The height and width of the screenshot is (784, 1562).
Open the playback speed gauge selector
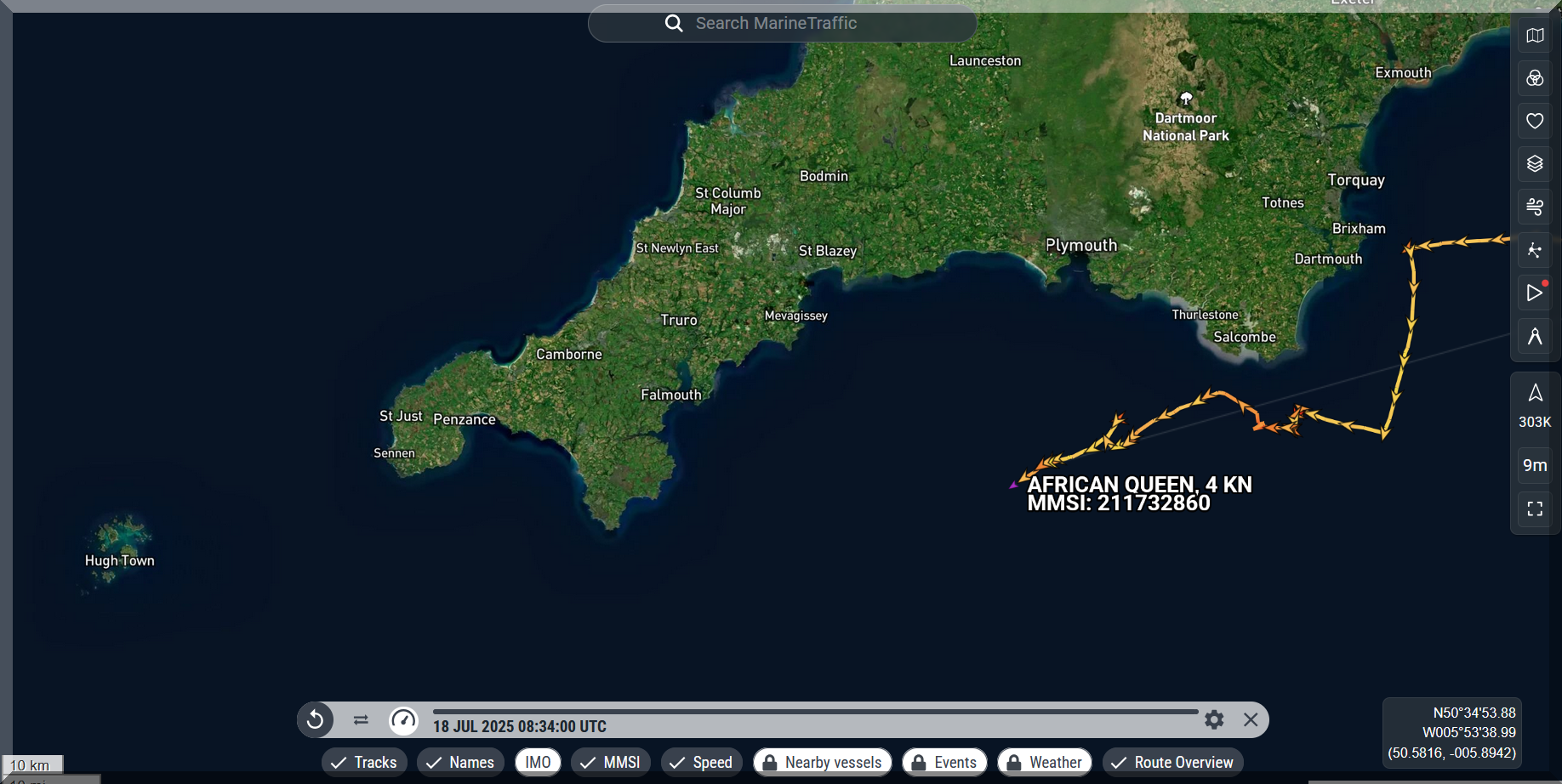point(403,720)
